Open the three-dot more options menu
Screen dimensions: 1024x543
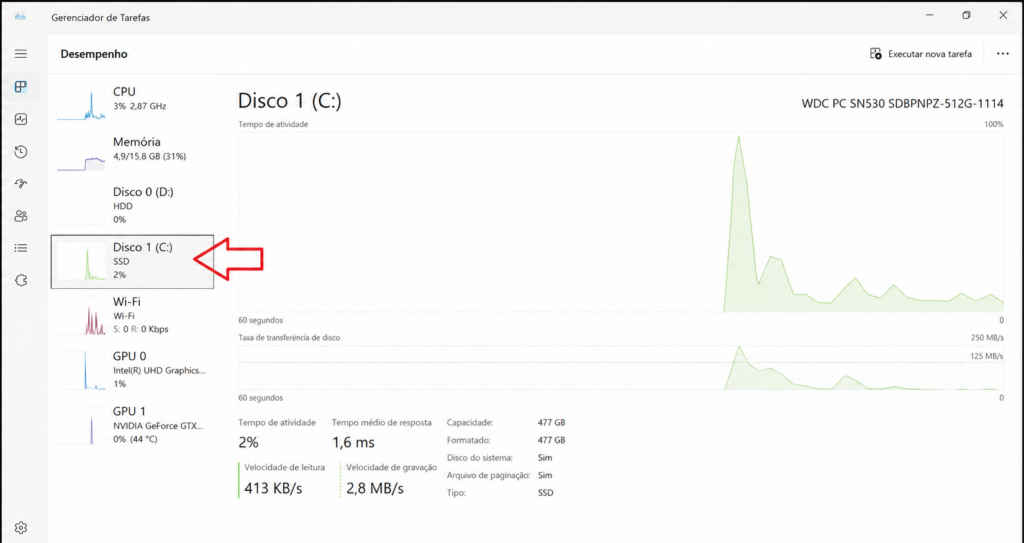click(x=1002, y=54)
